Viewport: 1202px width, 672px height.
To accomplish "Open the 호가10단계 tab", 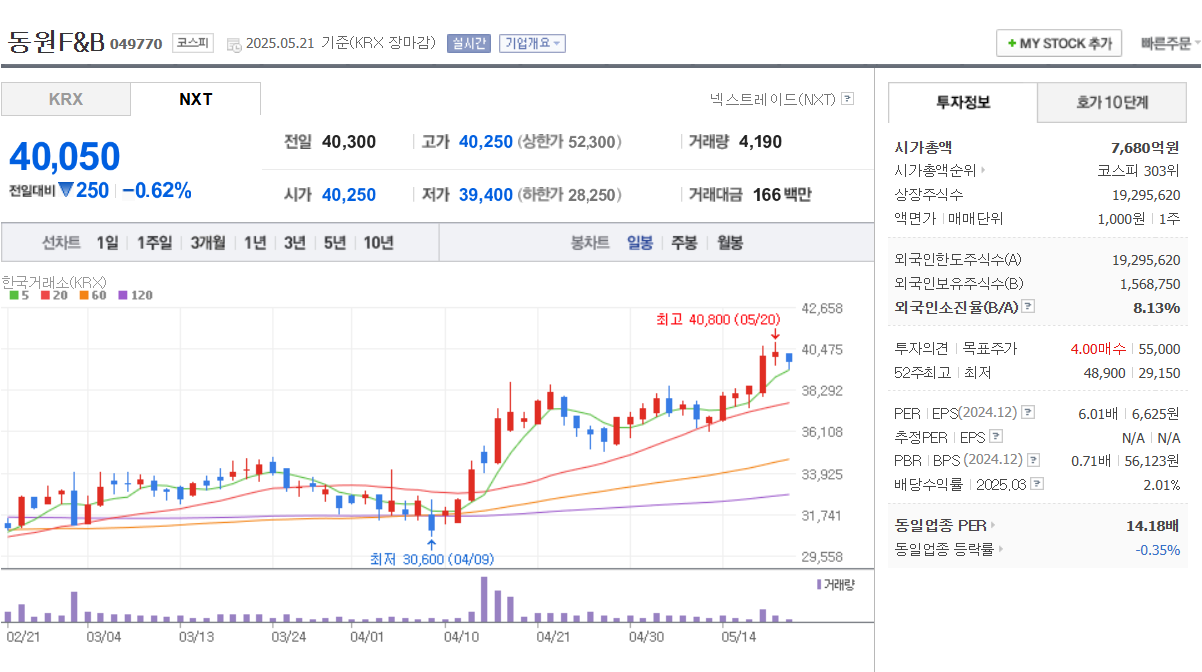I will pyautogui.click(x=1112, y=102).
